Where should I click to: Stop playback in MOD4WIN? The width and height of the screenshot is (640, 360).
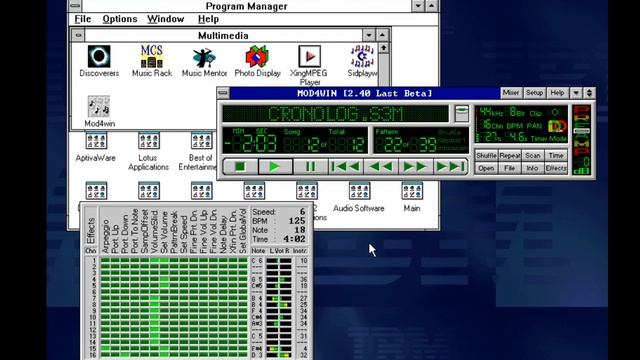coord(240,167)
